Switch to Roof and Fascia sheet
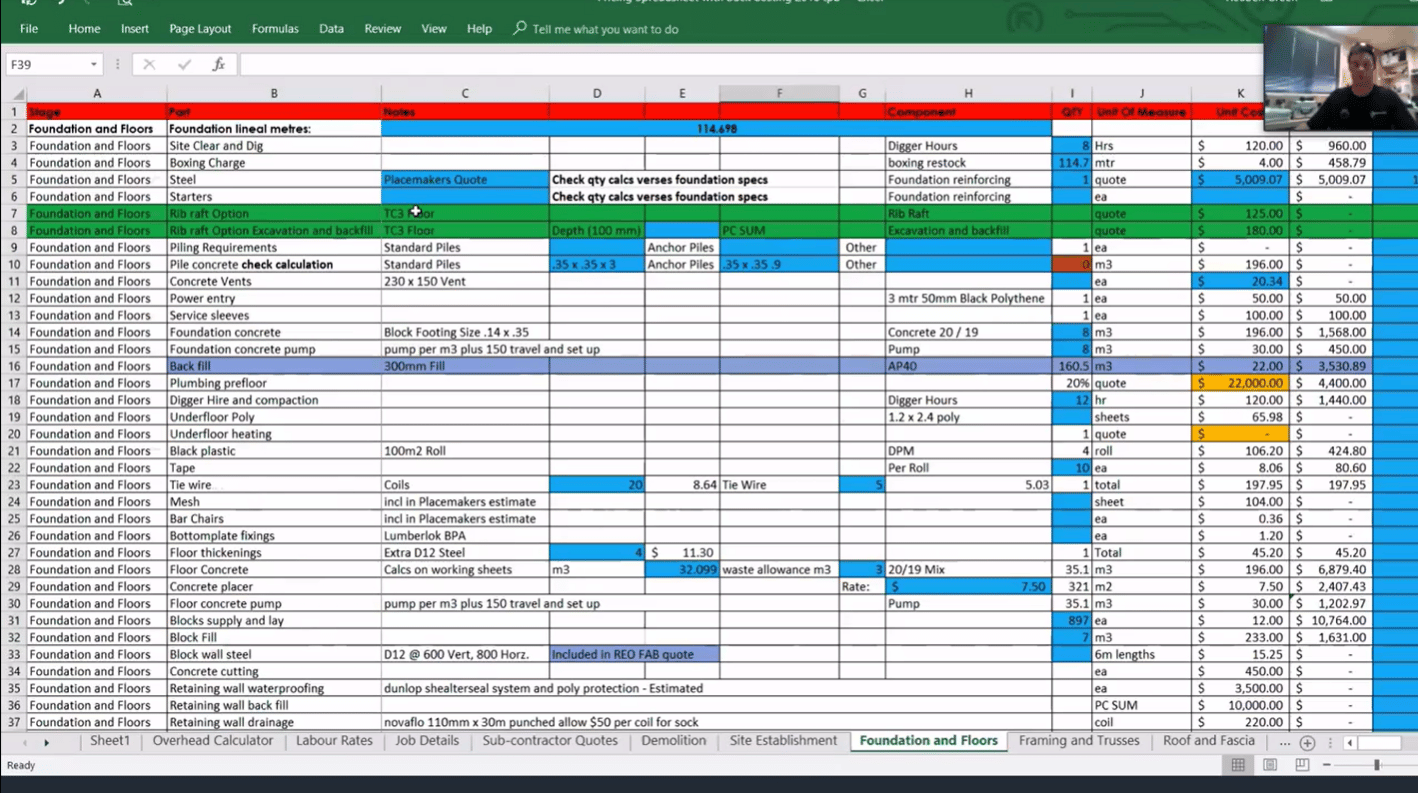This screenshot has width=1418, height=793. [1209, 741]
